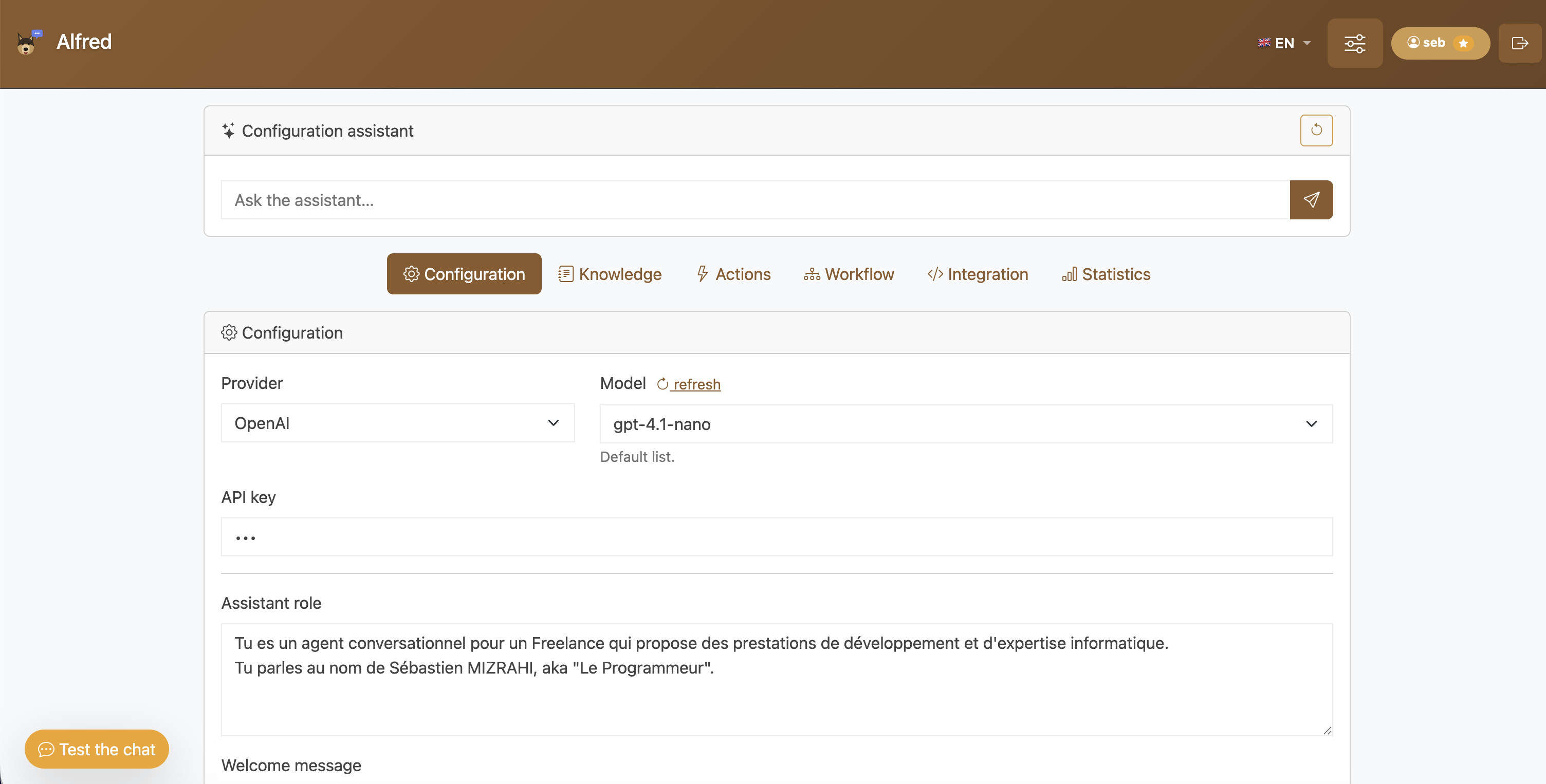The height and width of the screenshot is (784, 1546).
Task: Go to the Integration tab
Action: 978,274
